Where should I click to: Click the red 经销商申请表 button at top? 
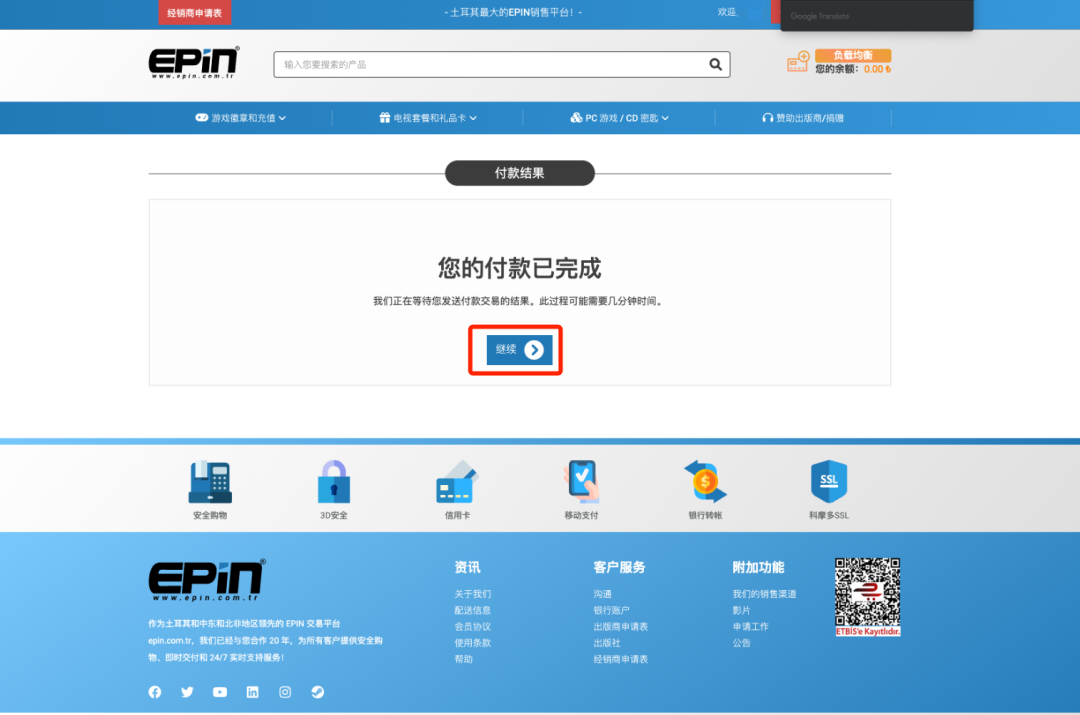pos(195,12)
